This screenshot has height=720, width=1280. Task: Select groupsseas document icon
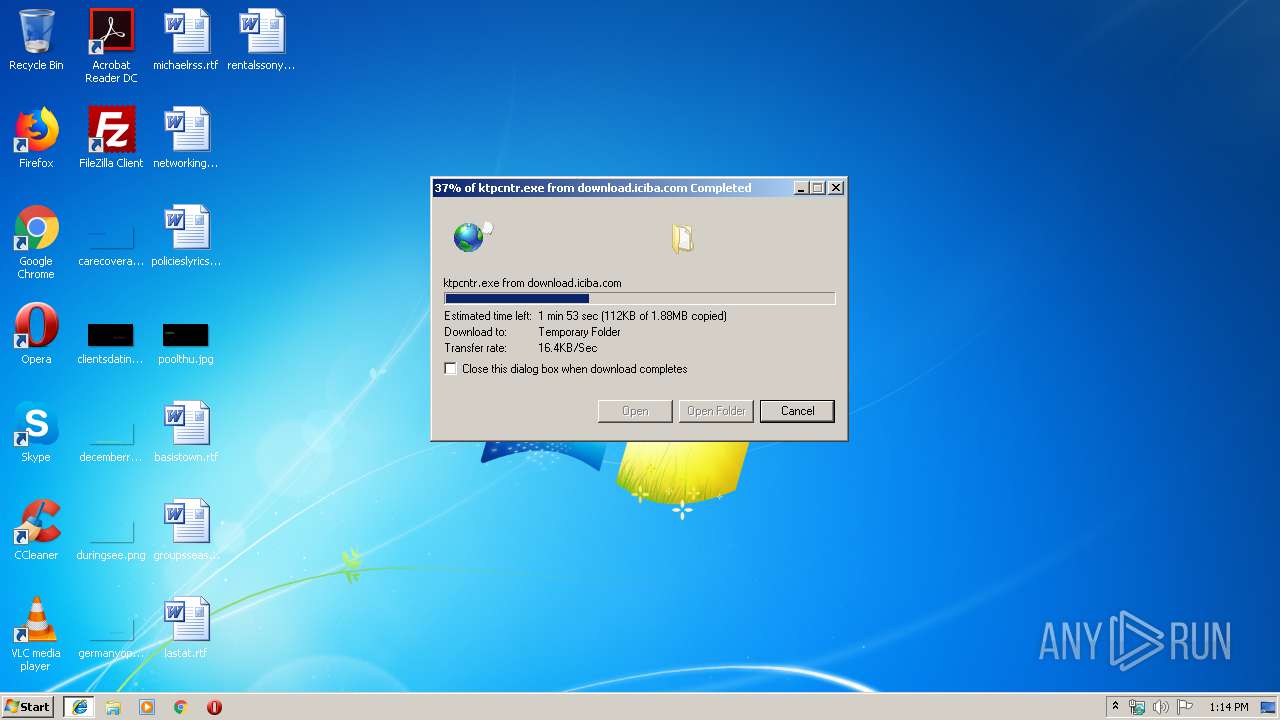pyautogui.click(x=186, y=530)
